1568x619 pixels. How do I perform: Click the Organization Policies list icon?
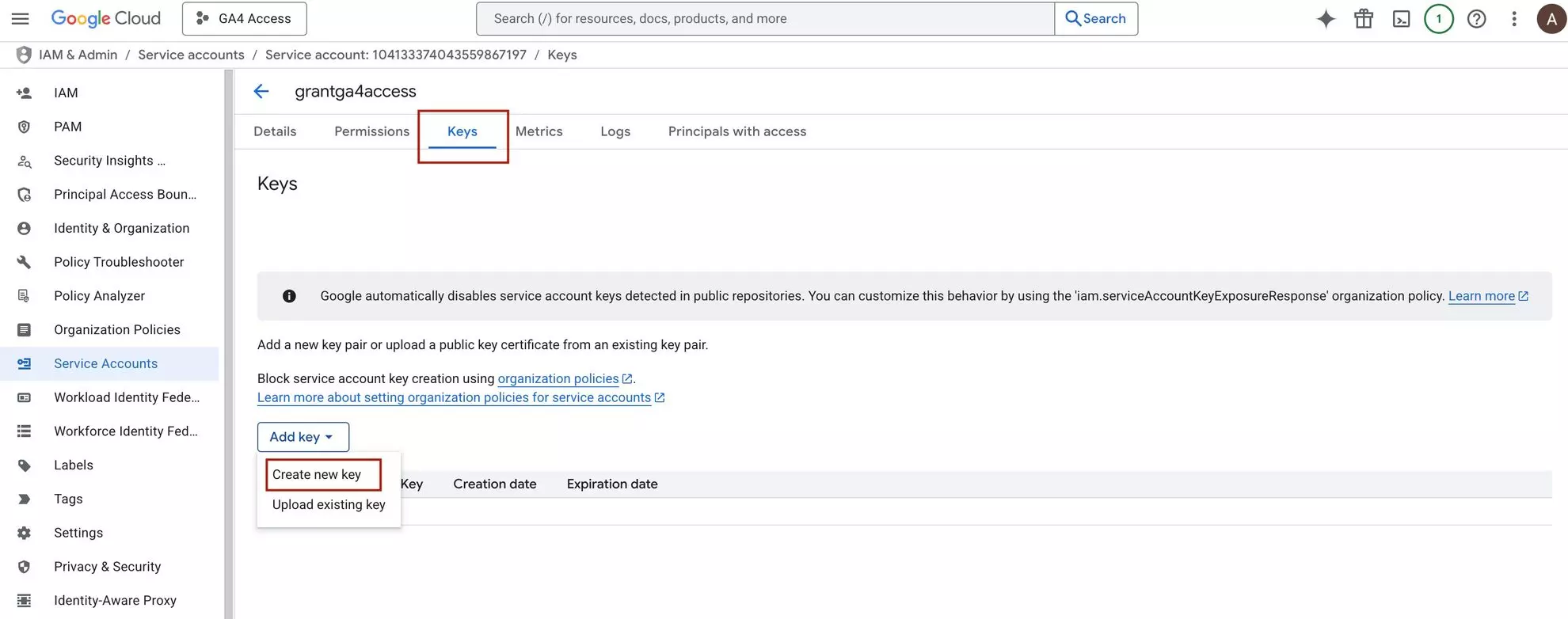pyautogui.click(x=24, y=330)
